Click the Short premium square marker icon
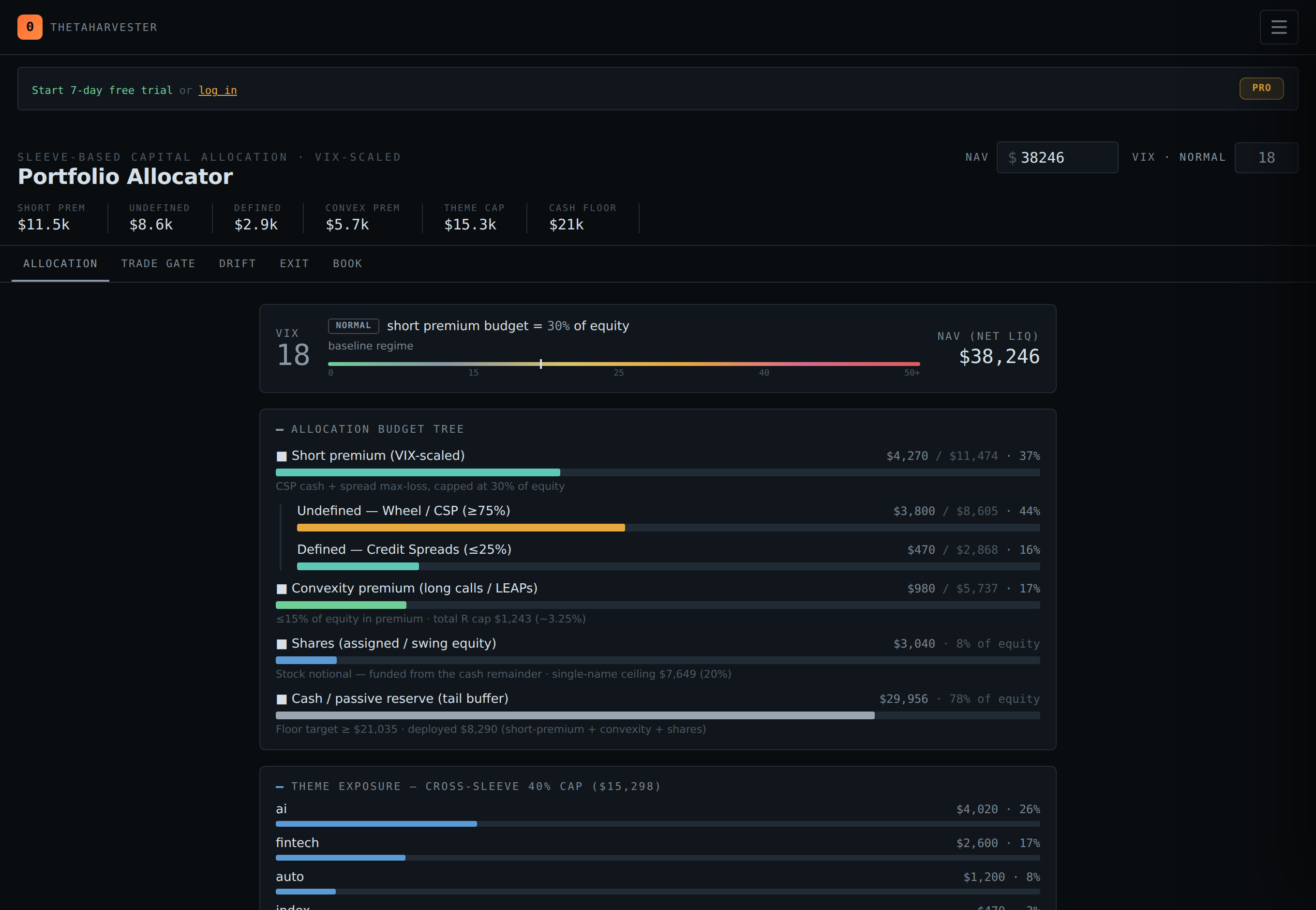Image resolution: width=1316 pixels, height=910 pixels. (282, 456)
